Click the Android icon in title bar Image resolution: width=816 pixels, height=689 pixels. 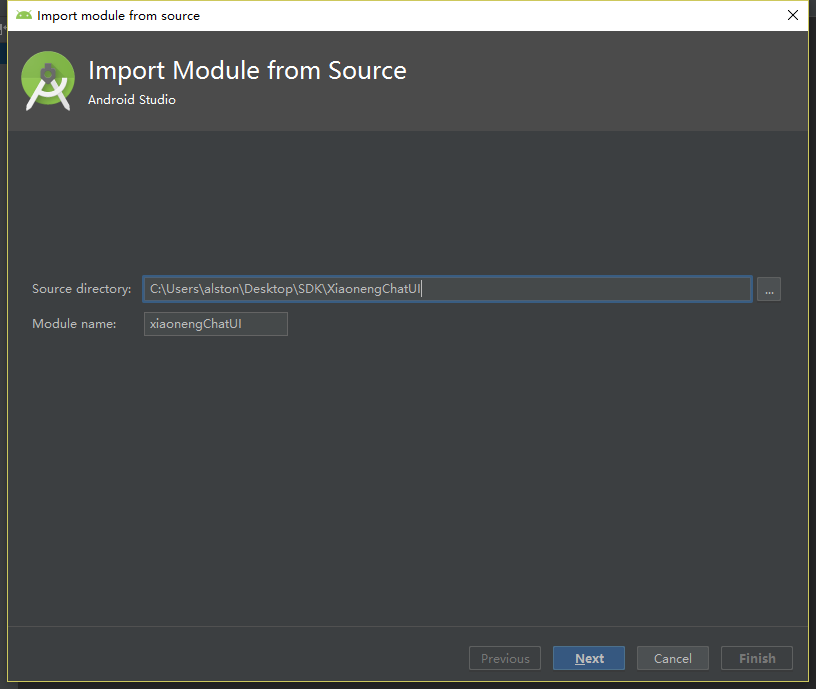click(x=23, y=15)
